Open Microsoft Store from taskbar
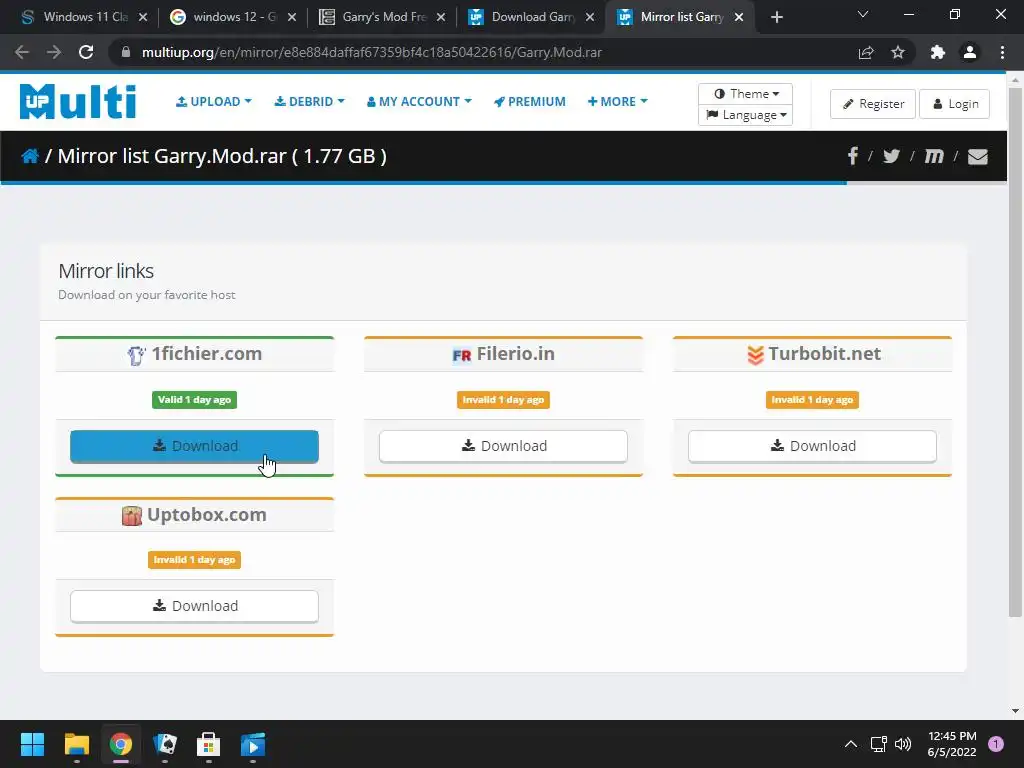Screen dimensions: 1024x768 [x=208, y=744]
